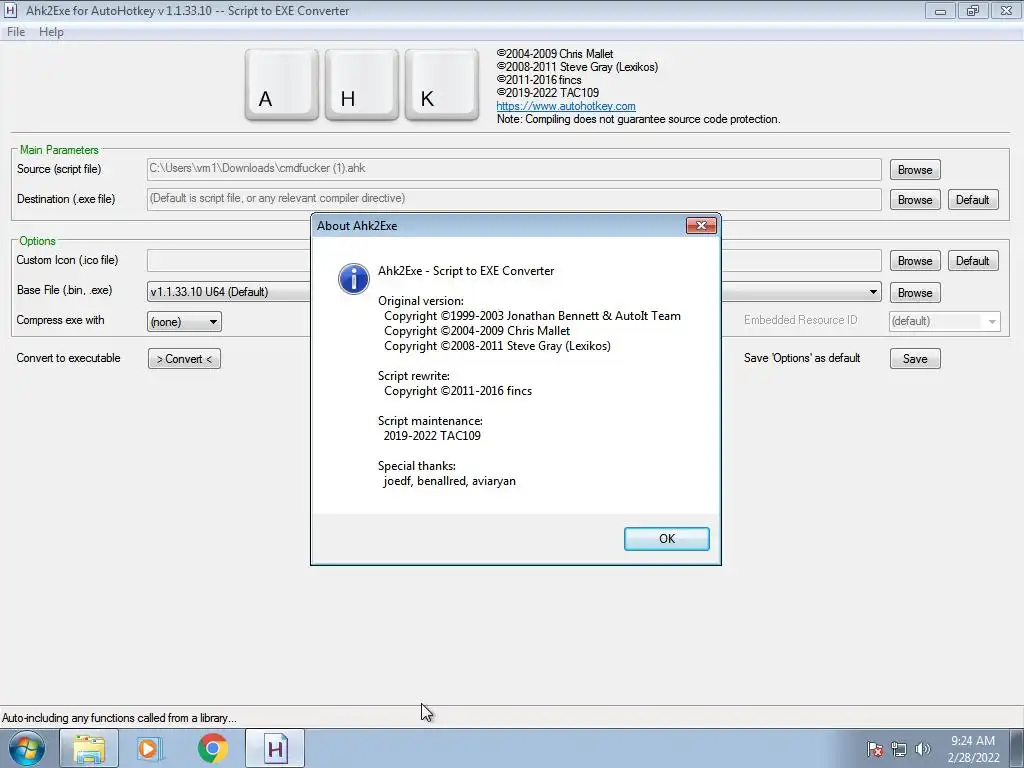Click the blue information icon in About dialog
The image size is (1024, 768).
point(353,279)
